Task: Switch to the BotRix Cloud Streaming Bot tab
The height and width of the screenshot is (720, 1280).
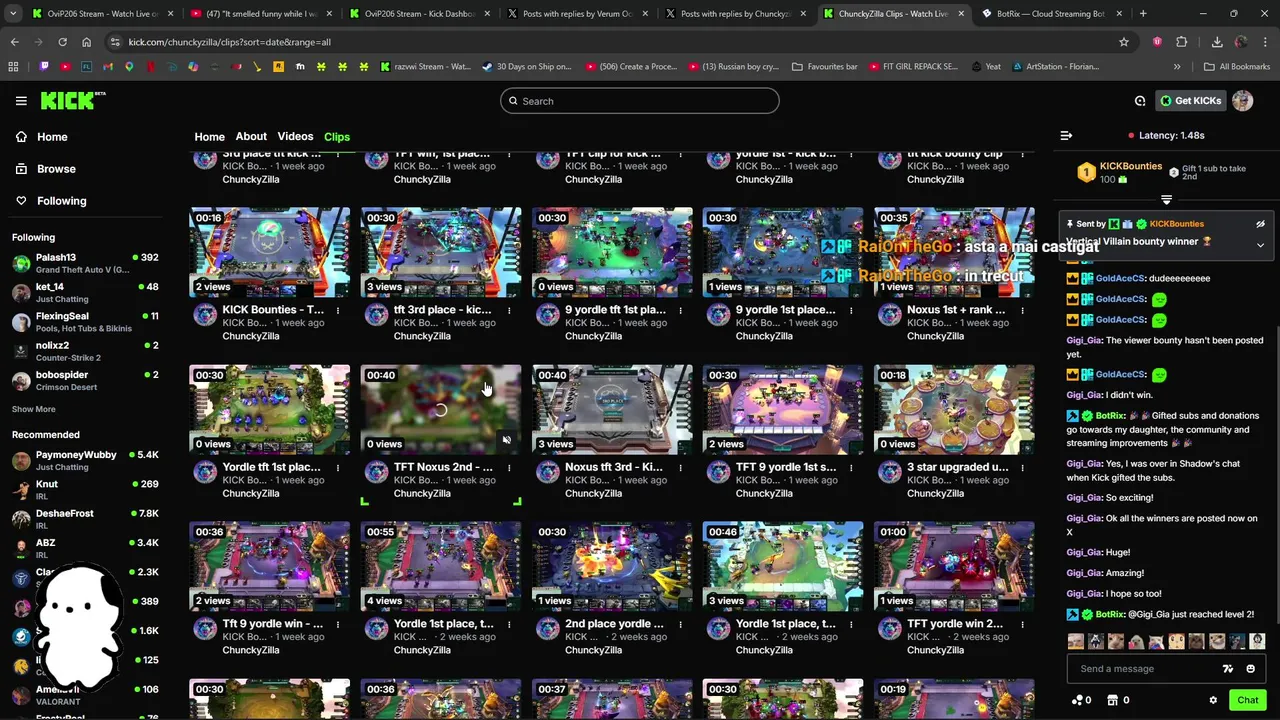Action: point(1050,14)
